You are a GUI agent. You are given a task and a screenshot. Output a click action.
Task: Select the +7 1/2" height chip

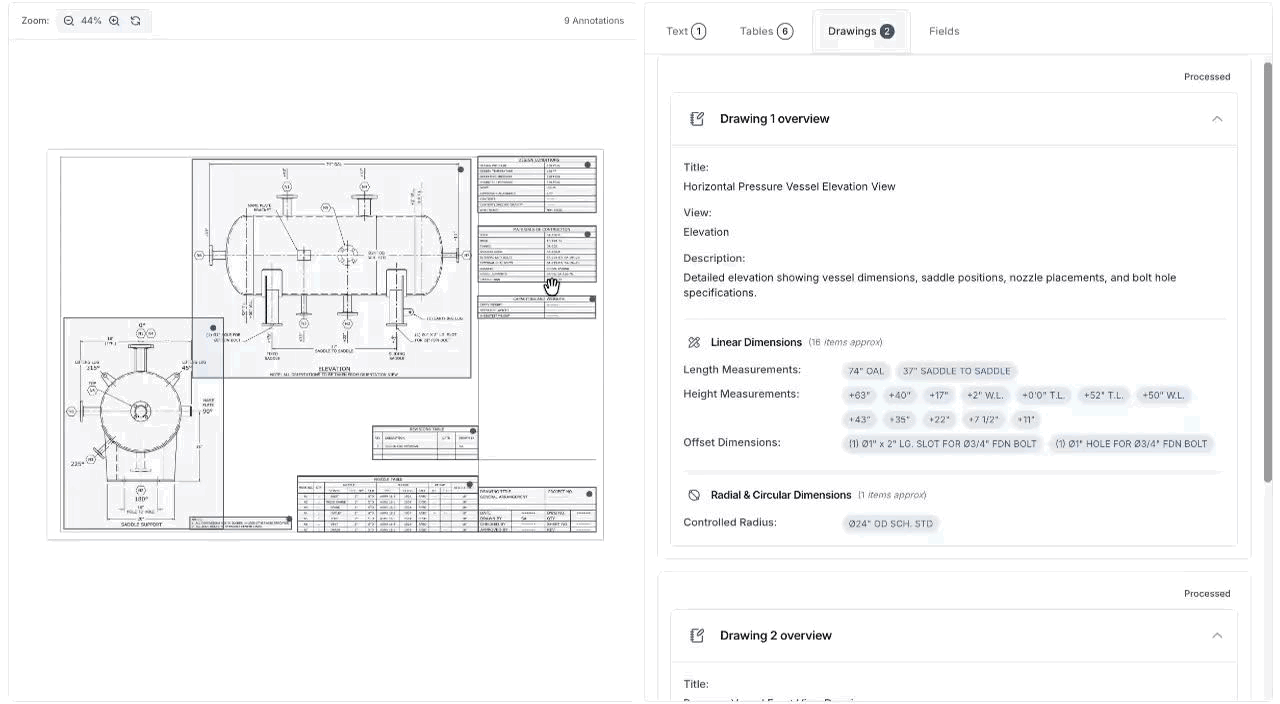(x=984, y=420)
